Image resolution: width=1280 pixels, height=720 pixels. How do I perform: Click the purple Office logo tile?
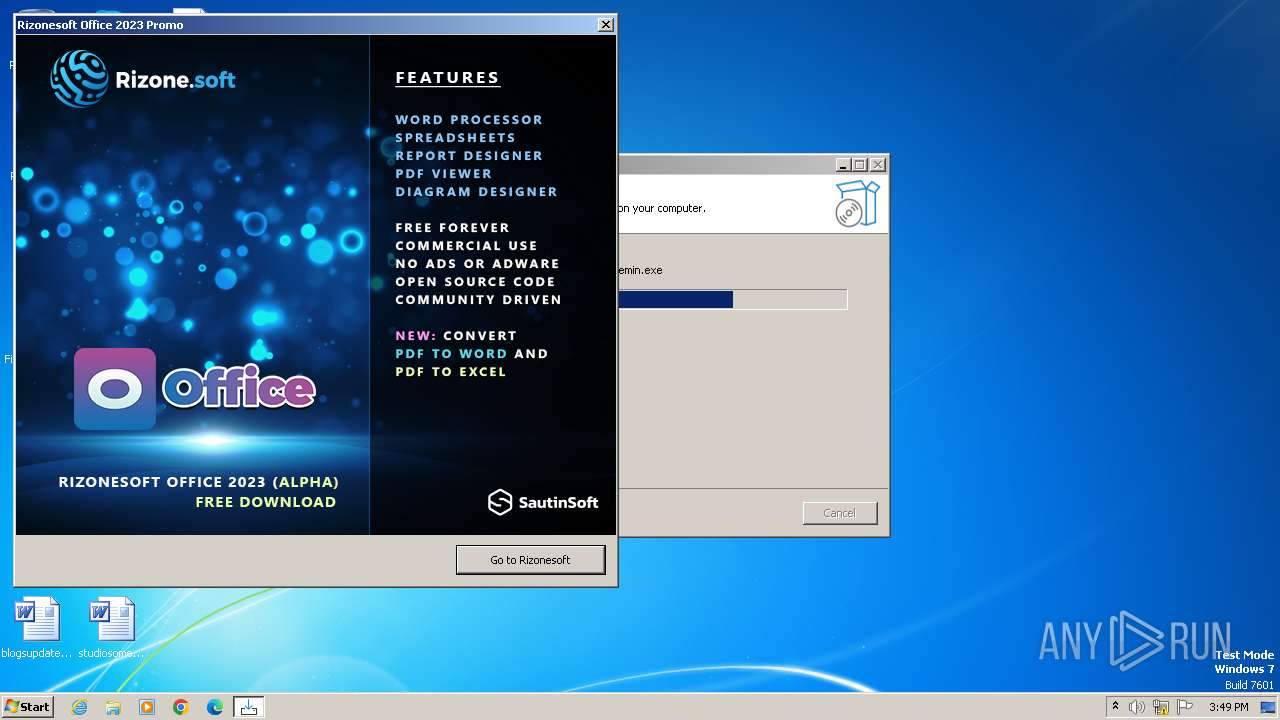pos(115,389)
